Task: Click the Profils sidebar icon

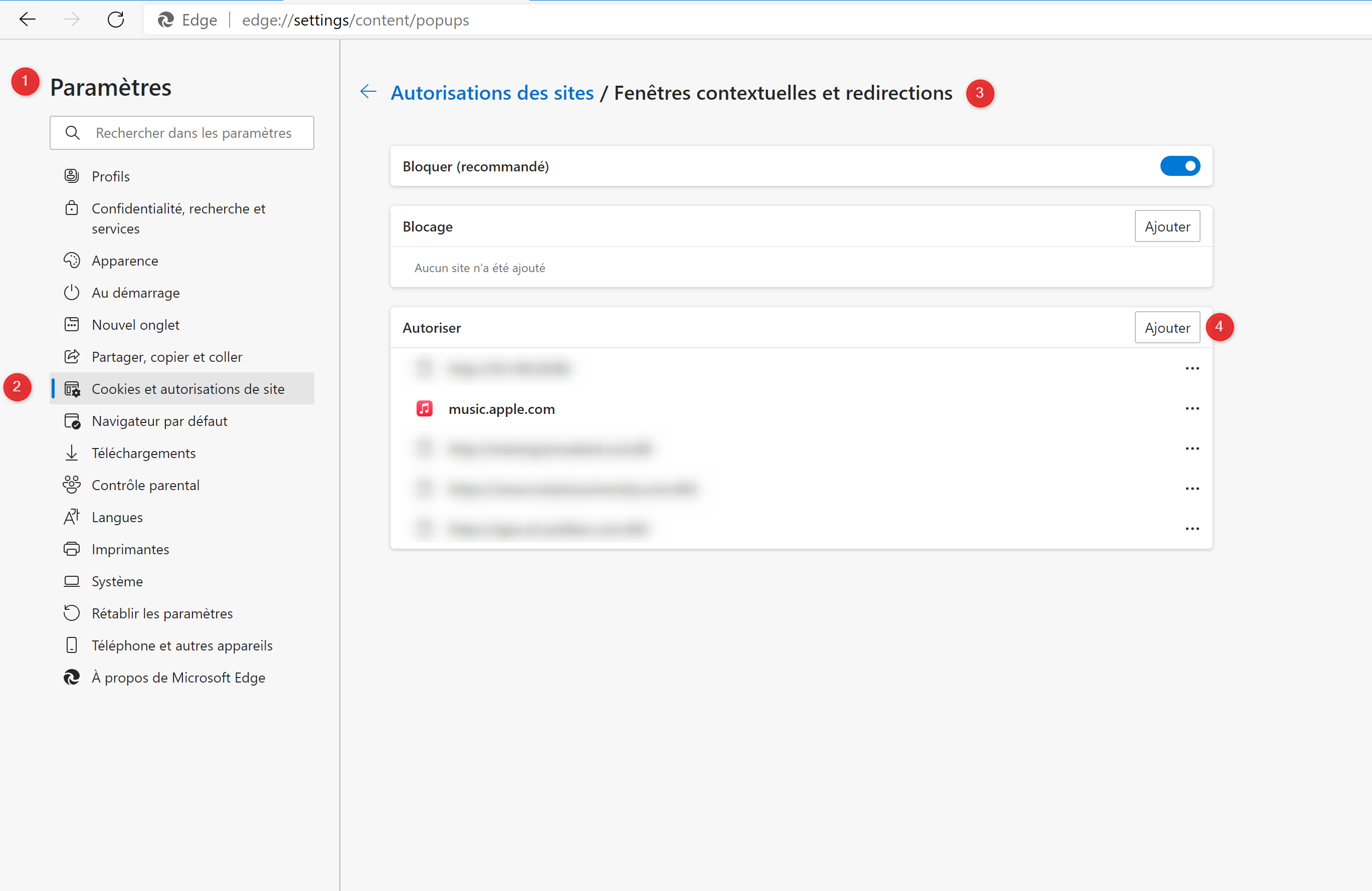Action: click(x=72, y=176)
